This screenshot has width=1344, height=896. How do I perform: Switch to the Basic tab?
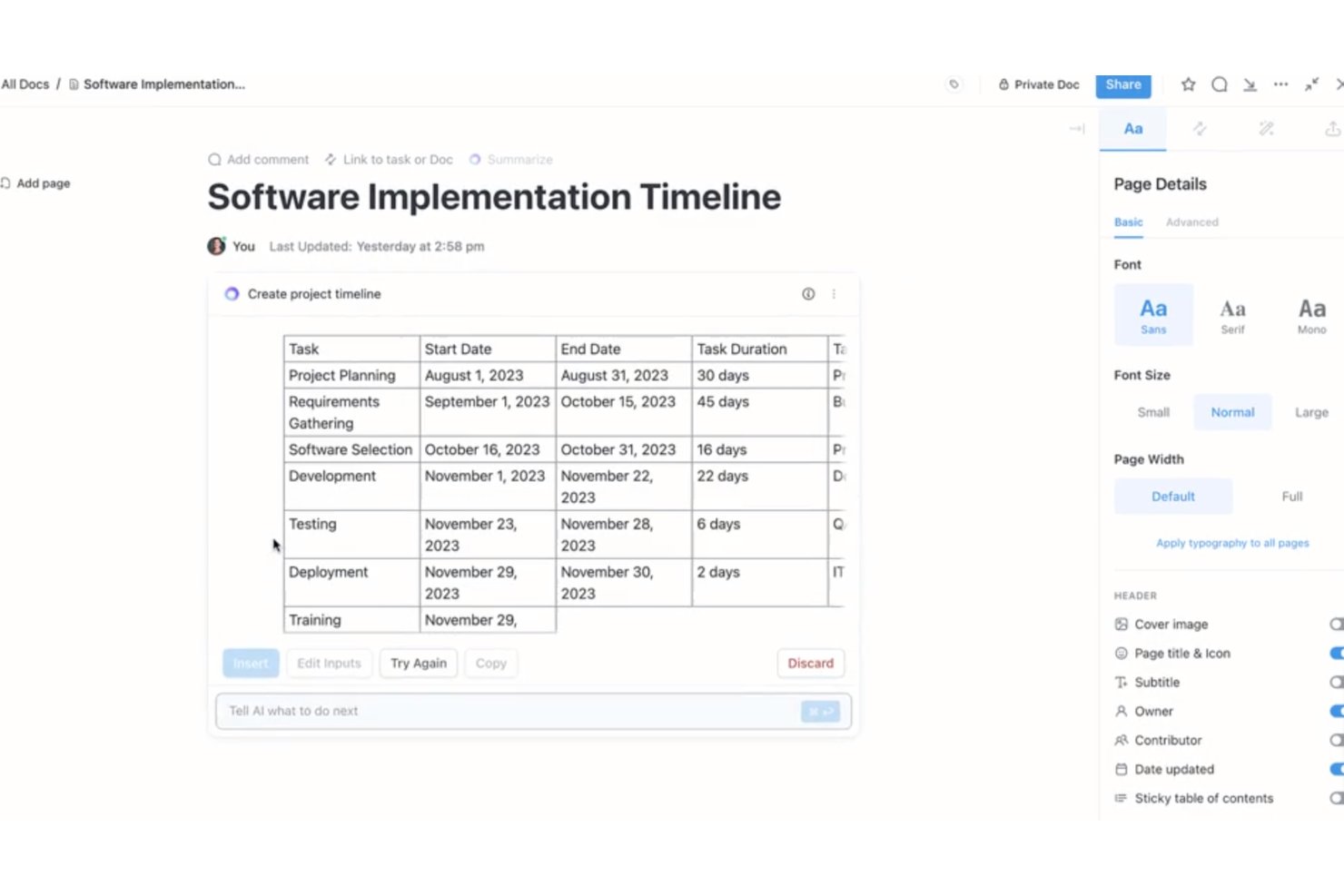1129,222
